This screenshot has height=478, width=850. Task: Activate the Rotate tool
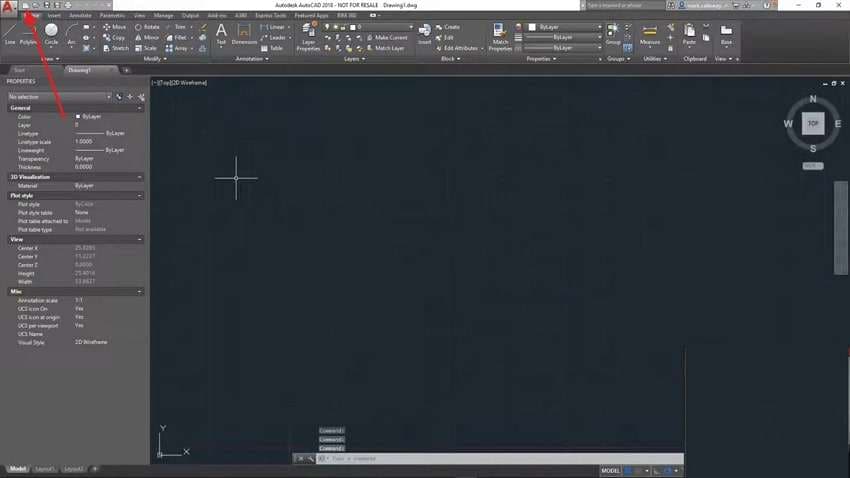(147, 27)
